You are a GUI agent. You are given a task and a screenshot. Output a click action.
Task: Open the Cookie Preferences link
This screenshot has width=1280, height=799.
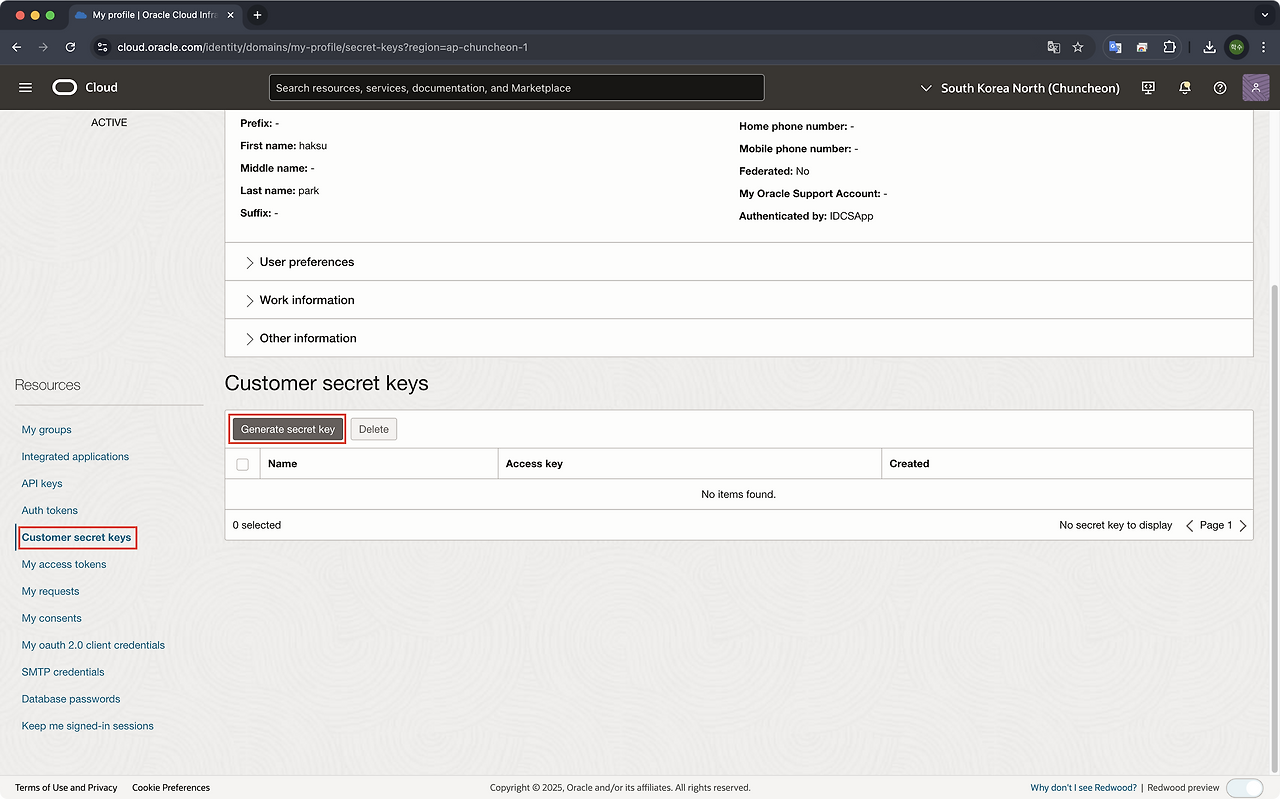[171, 788]
